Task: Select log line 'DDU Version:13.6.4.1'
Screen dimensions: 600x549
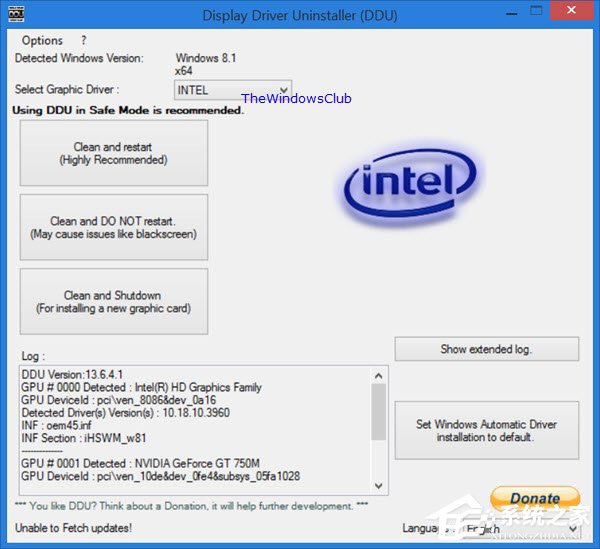Action: coord(72,375)
